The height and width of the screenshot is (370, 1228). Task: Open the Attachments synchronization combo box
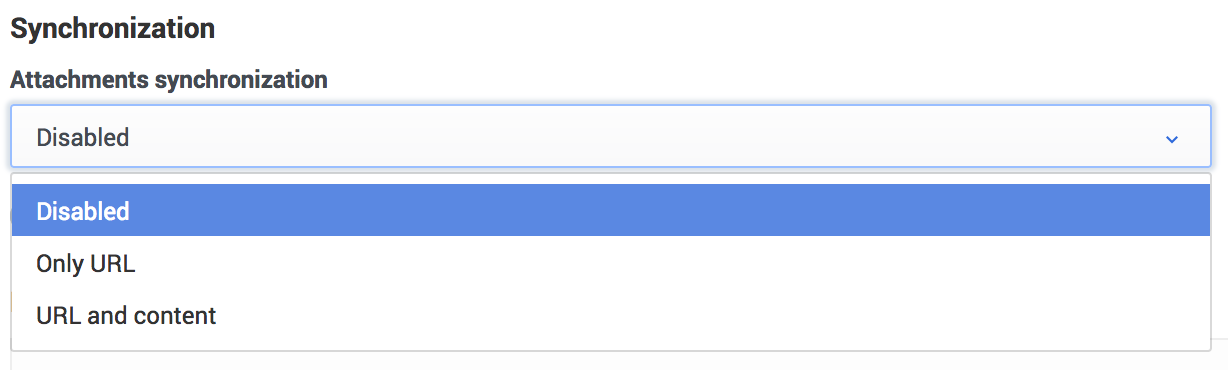(611, 137)
